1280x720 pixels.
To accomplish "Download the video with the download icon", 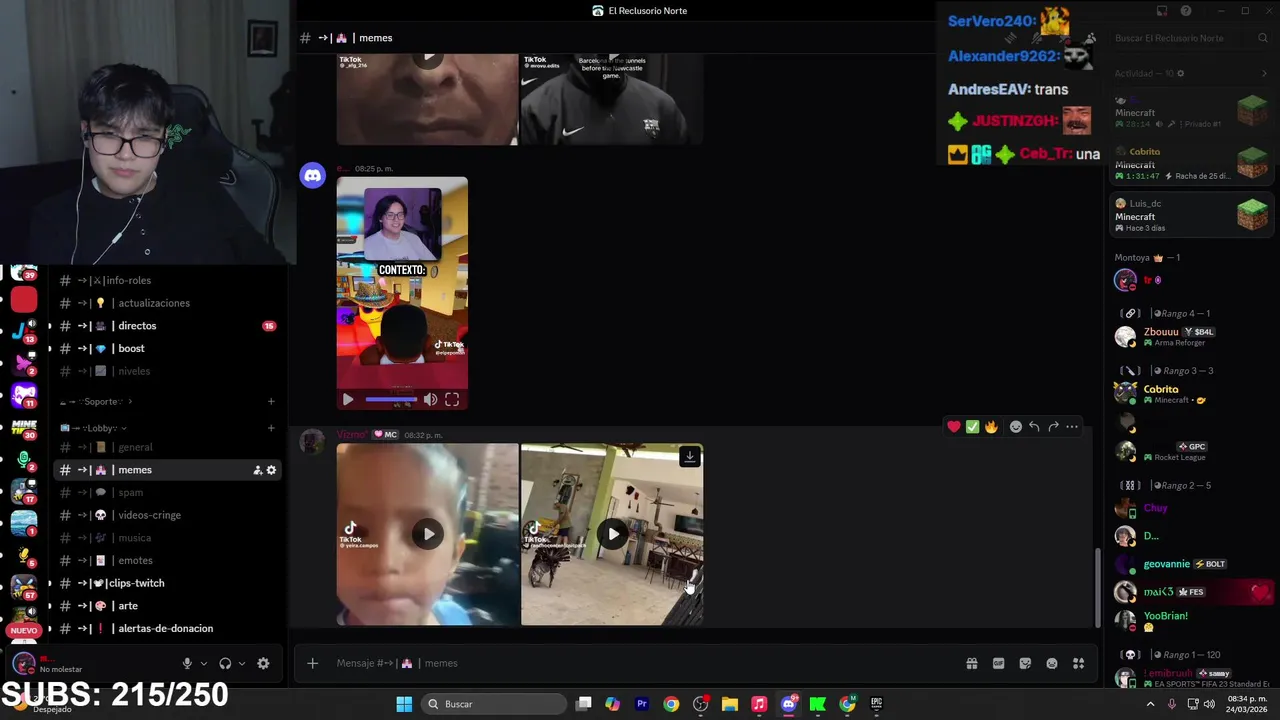I will tap(689, 457).
